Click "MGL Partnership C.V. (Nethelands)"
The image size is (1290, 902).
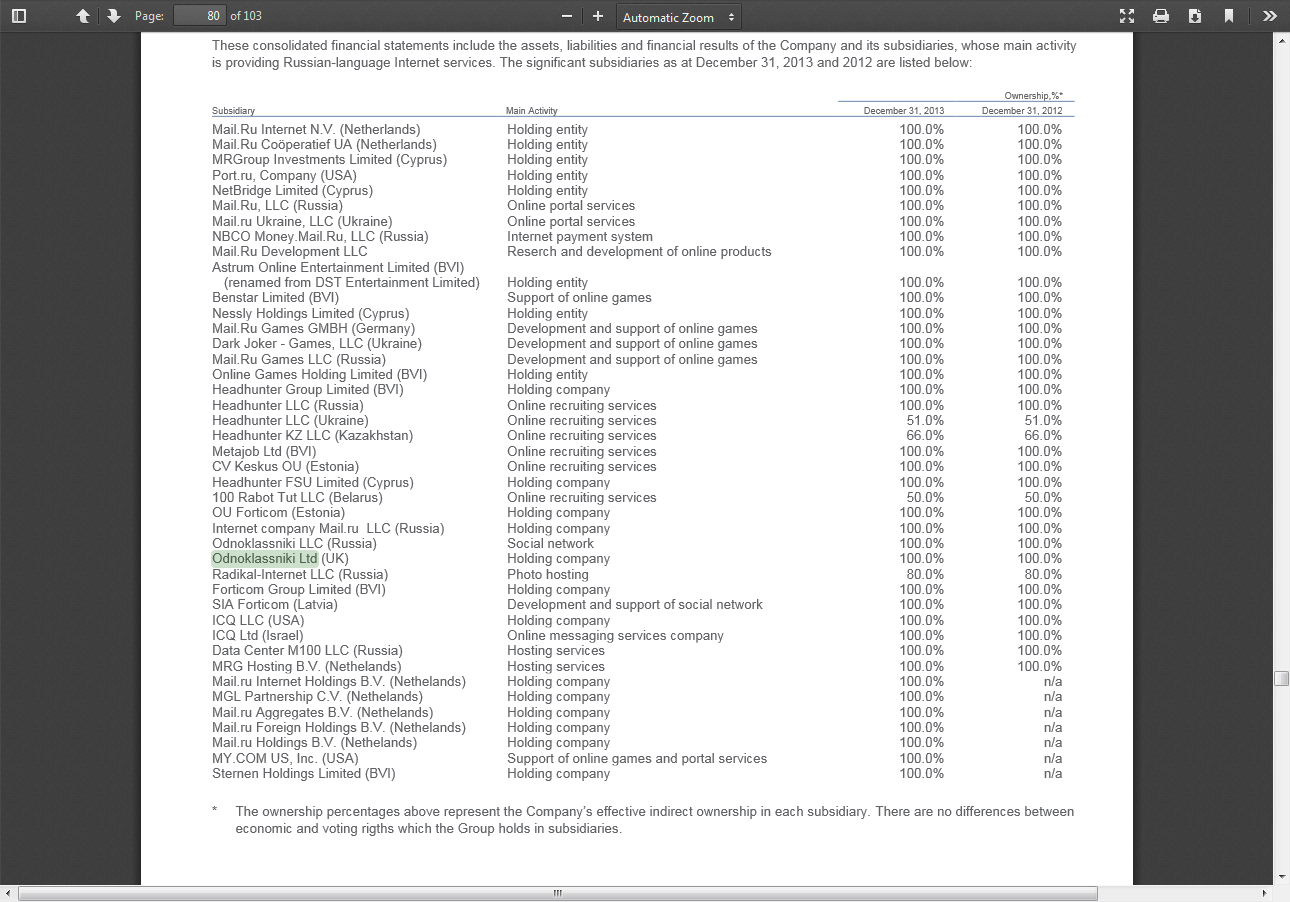(317, 697)
